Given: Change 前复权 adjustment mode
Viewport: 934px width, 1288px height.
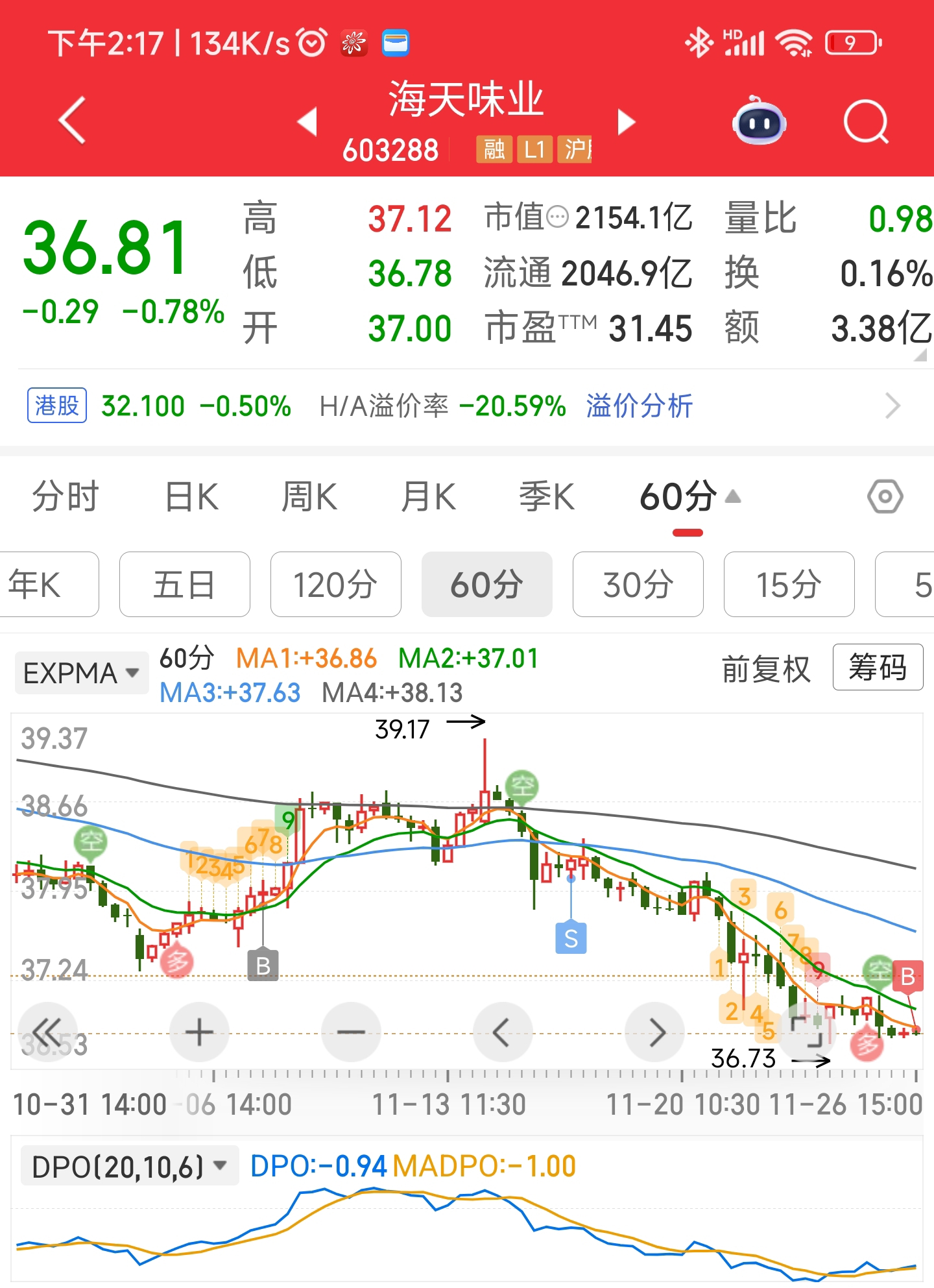Looking at the screenshot, I should pyautogui.click(x=766, y=668).
